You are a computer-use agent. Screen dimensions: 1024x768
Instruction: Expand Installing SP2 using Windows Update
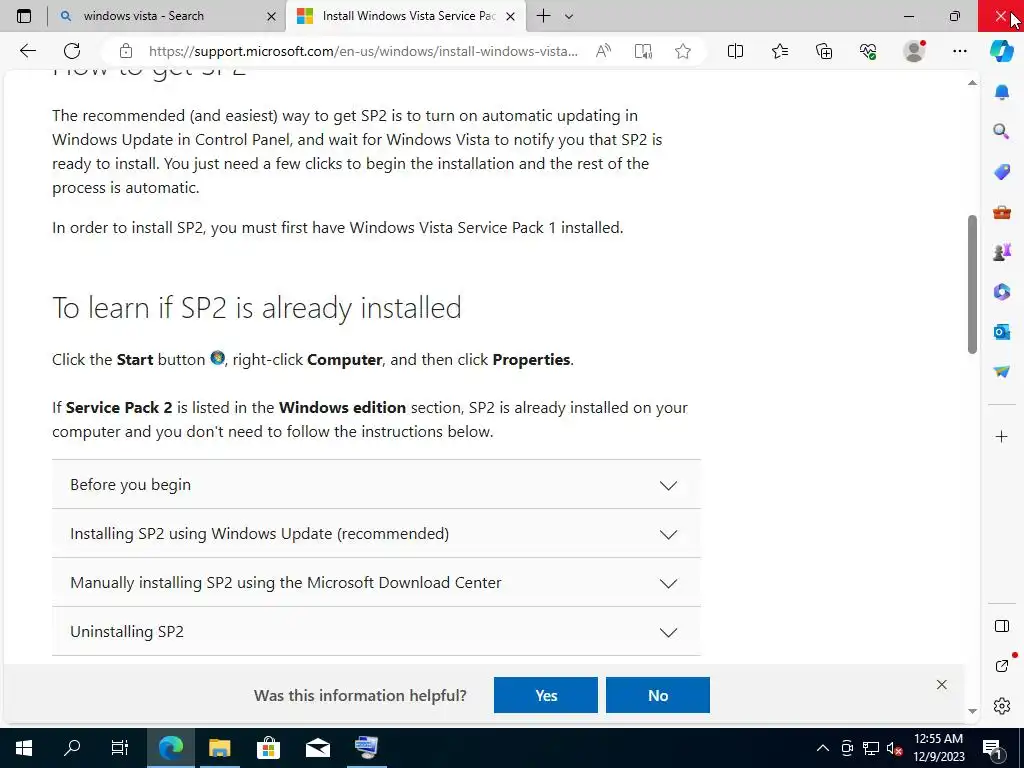(376, 534)
